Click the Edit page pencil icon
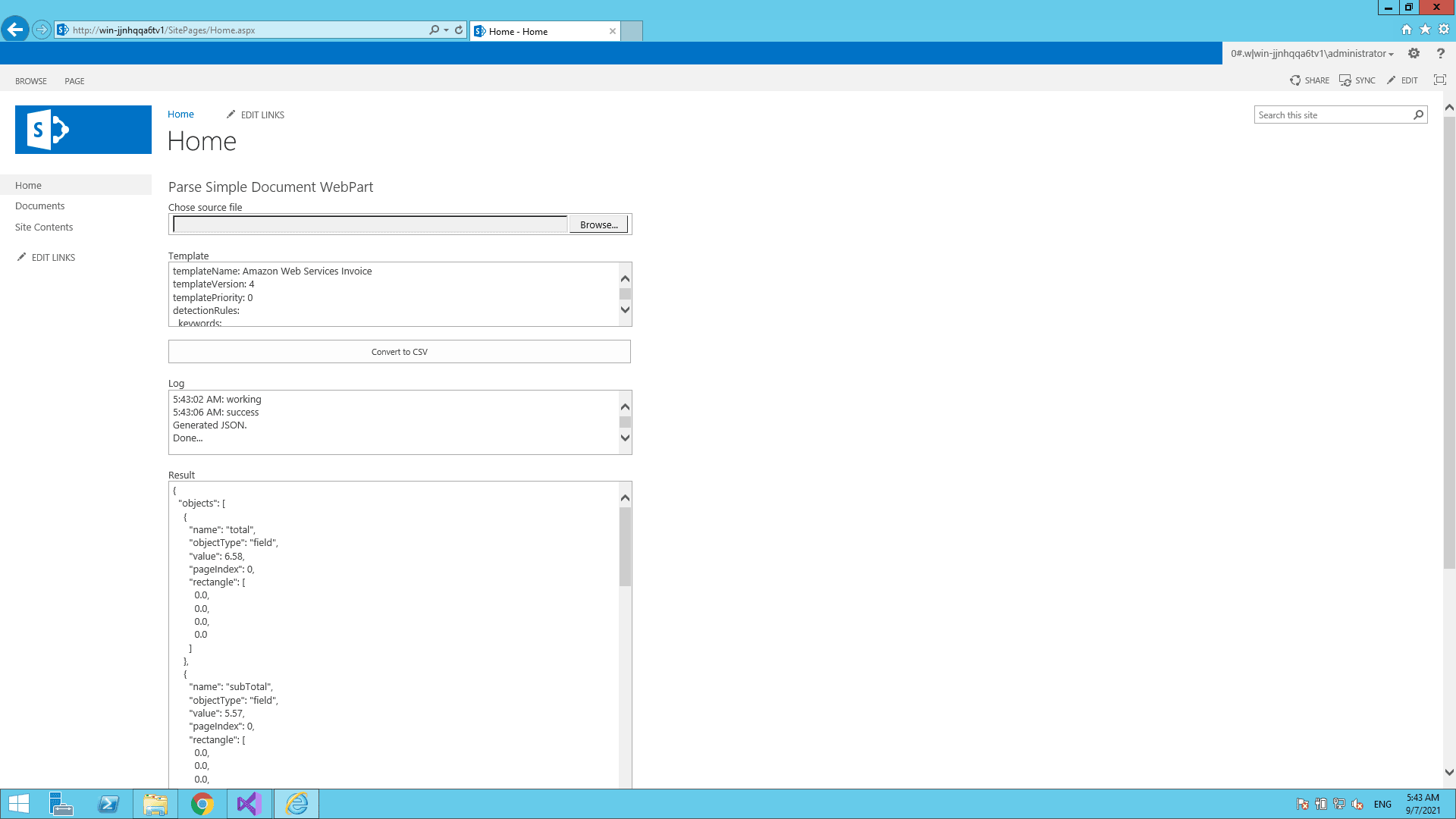Image resolution: width=1456 pixels, height=819 pixels. [1392, 80]
